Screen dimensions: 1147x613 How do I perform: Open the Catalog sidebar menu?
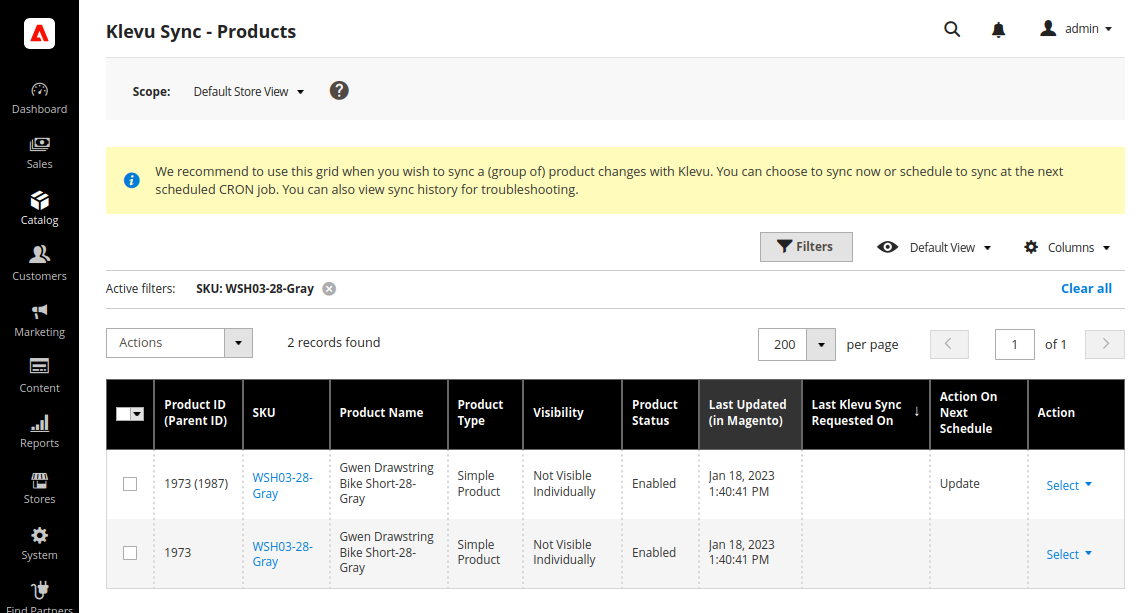(40, 208)
